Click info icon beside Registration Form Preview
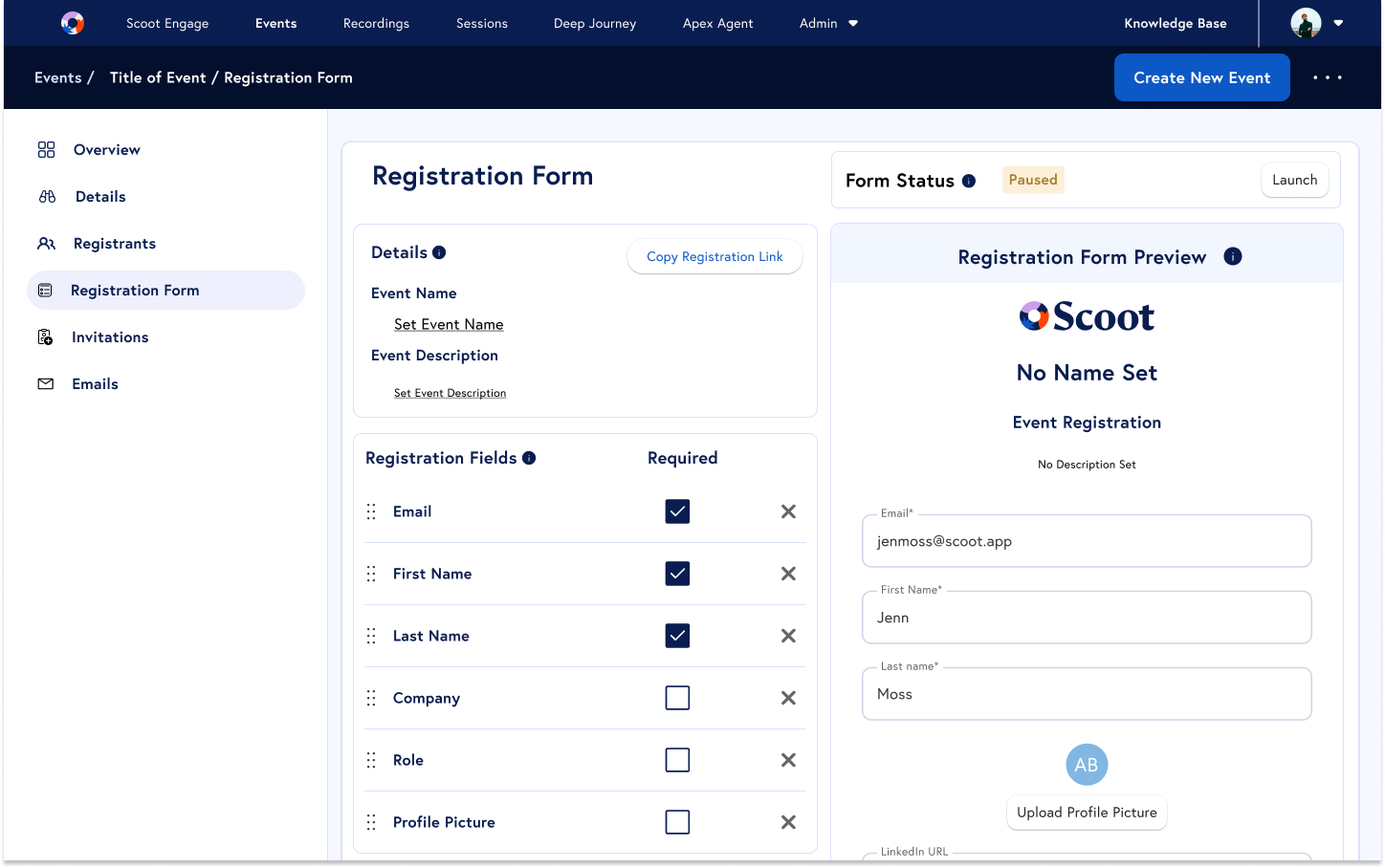Viewport: 1385px width, 868px height. (x=1233, y=256)
